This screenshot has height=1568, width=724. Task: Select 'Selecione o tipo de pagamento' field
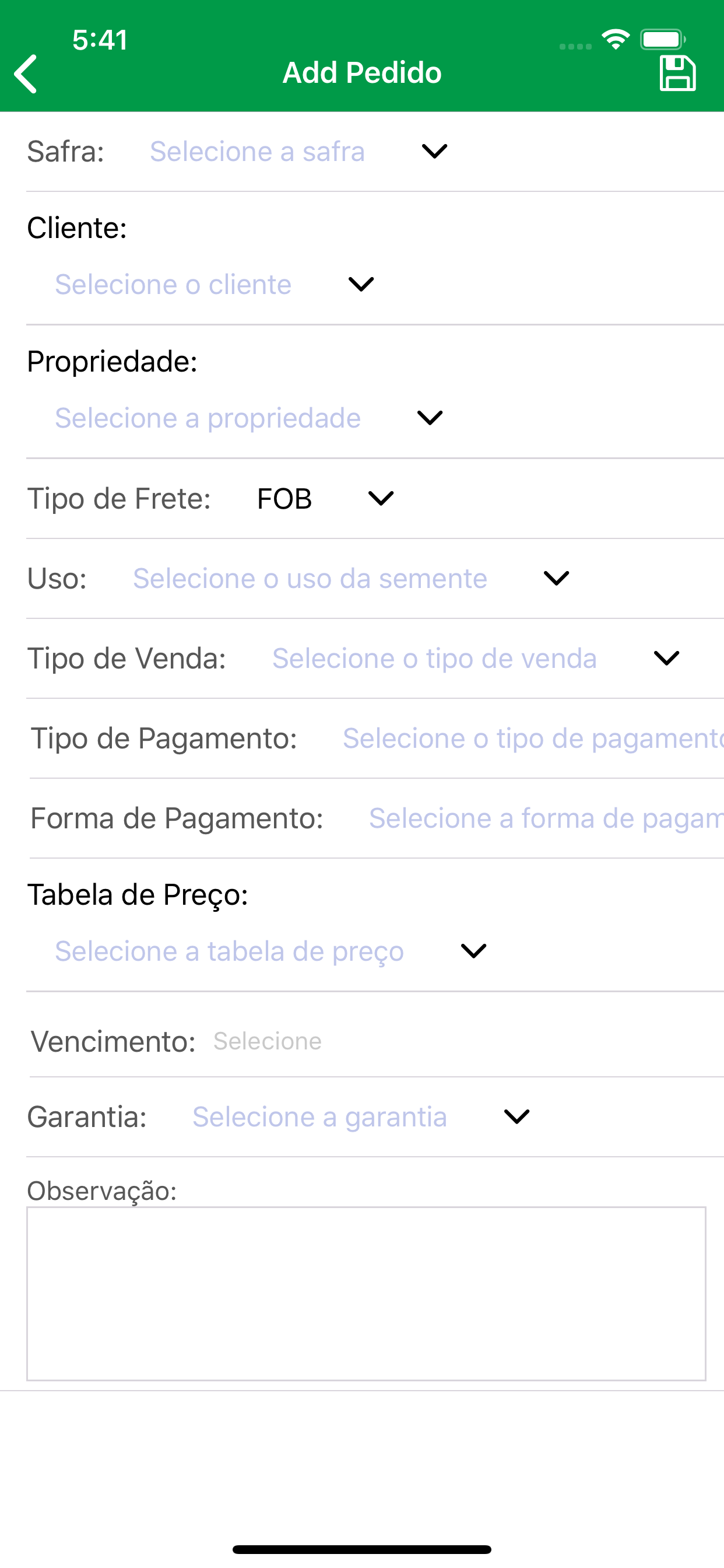[533, 738]
